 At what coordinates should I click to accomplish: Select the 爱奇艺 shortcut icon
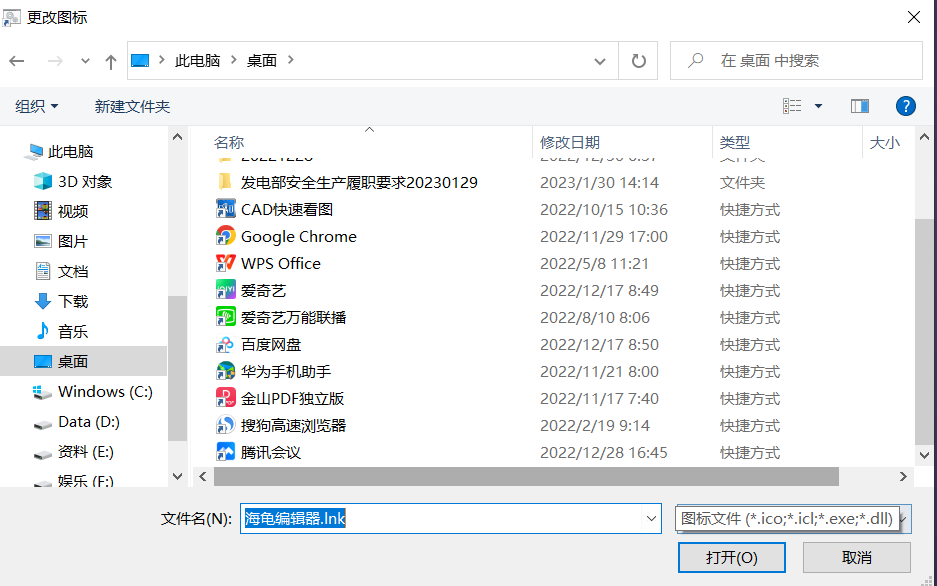pos(225,290)
